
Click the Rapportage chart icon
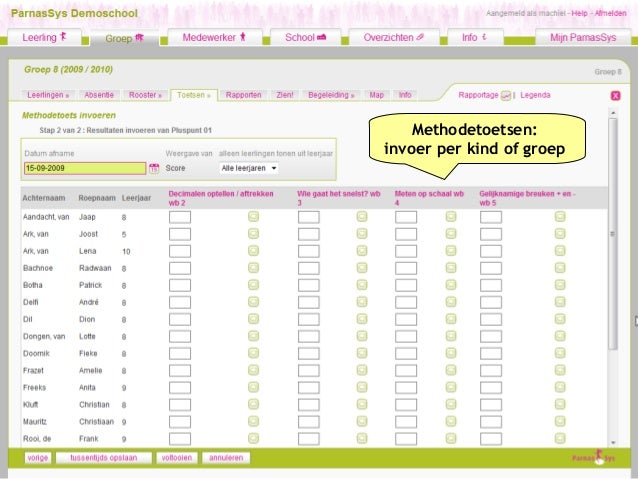coord(505,96)
